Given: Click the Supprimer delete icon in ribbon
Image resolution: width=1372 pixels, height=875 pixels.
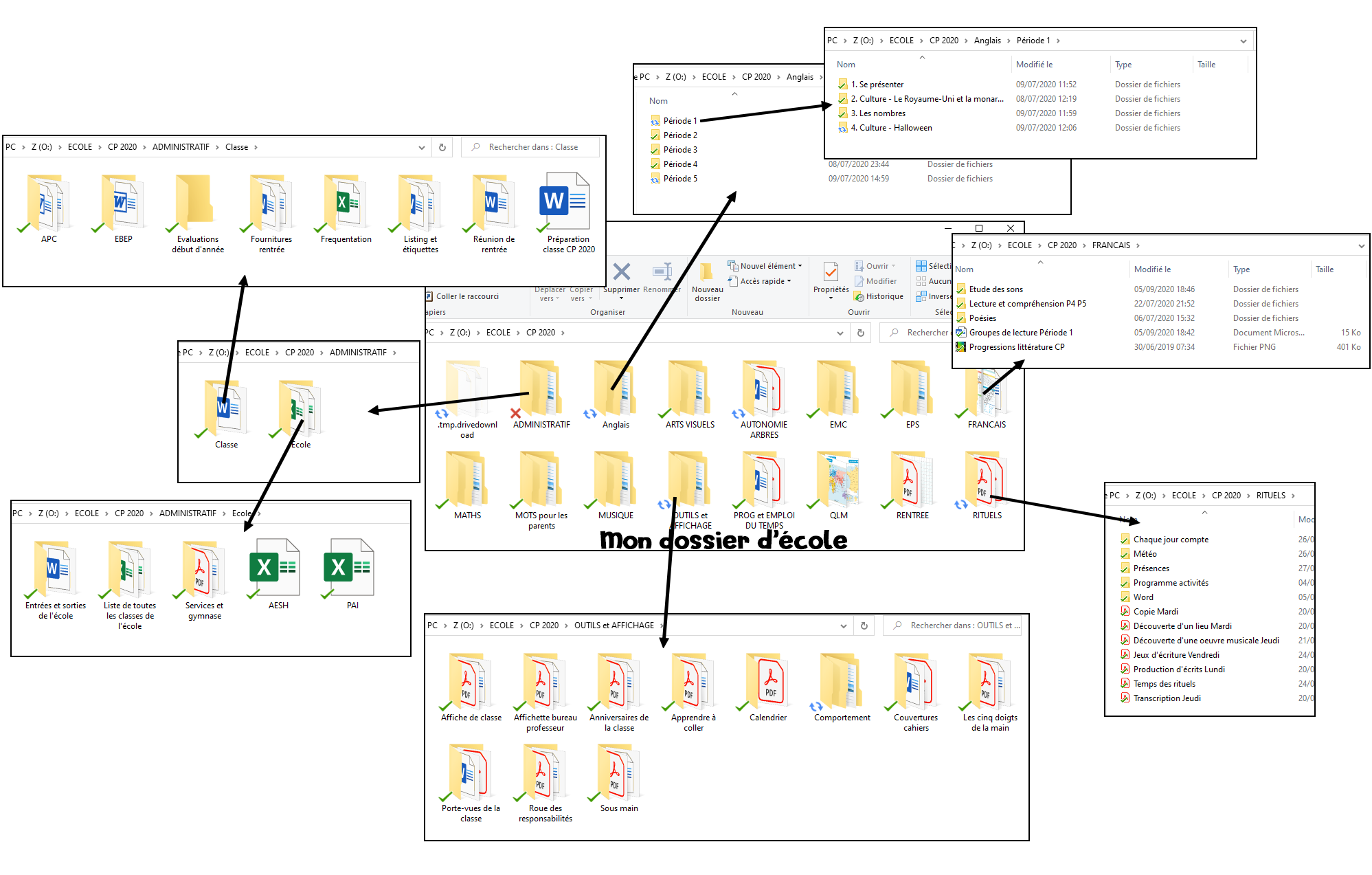Looking at the screenshot, I should [x=621, y=272].
